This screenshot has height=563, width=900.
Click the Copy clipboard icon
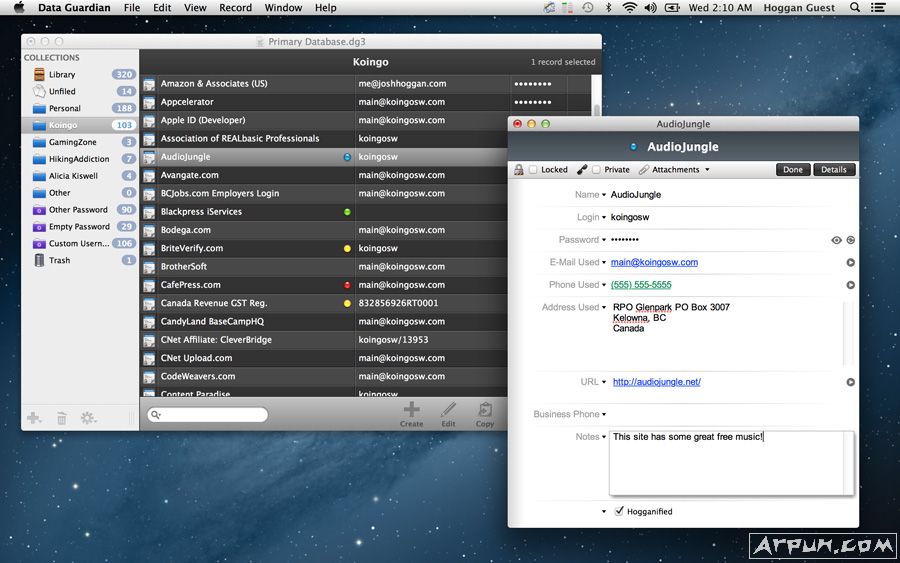(x=485, y=410)
